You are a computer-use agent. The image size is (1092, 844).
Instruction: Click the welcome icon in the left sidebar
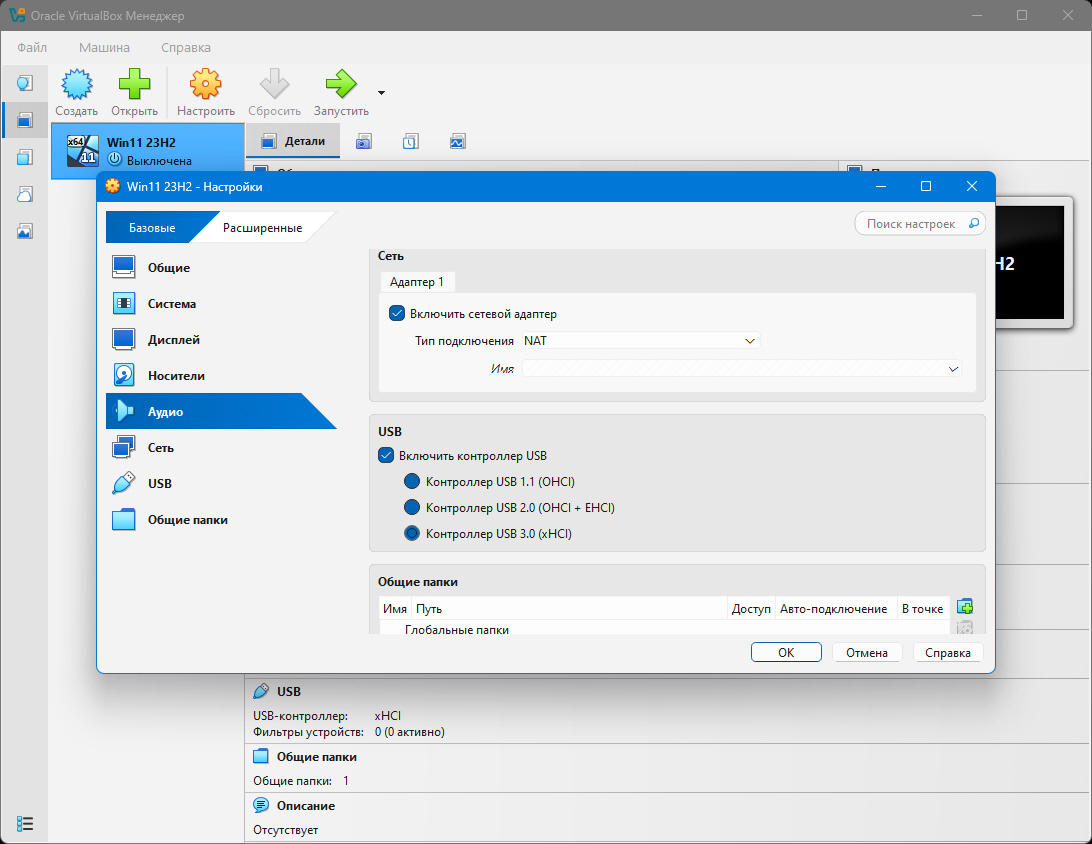(x=24, y=84)
